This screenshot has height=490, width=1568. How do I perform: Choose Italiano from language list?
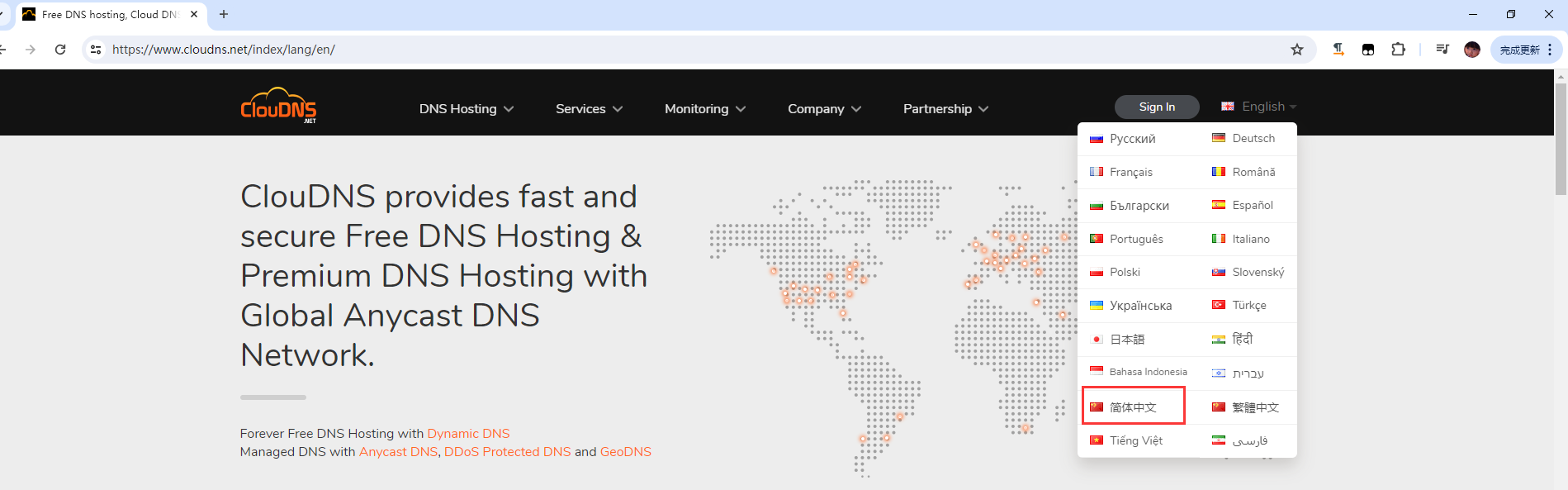[x=1243, y=239]
